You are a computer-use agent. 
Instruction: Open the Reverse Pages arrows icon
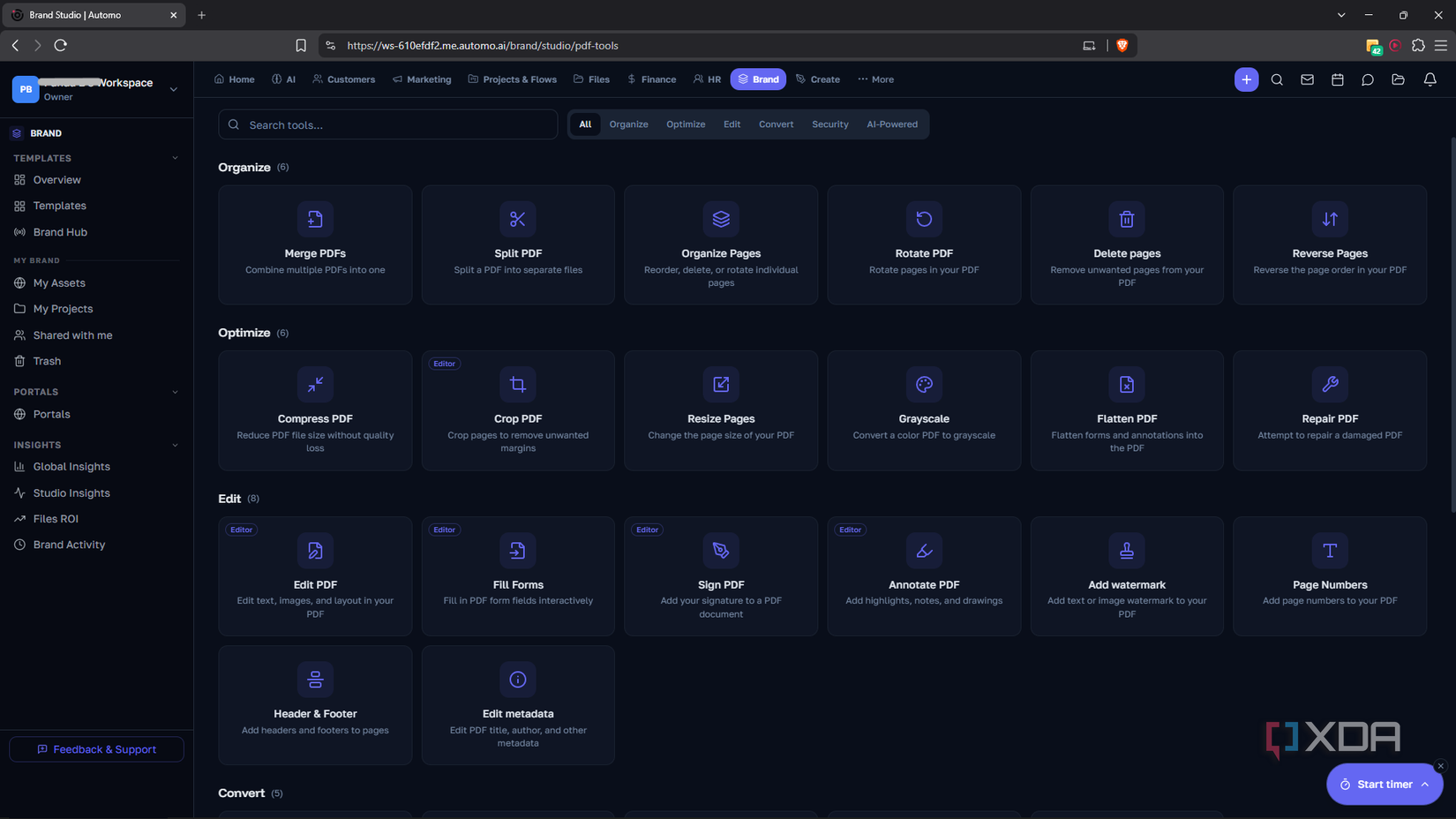[1330, 219]
